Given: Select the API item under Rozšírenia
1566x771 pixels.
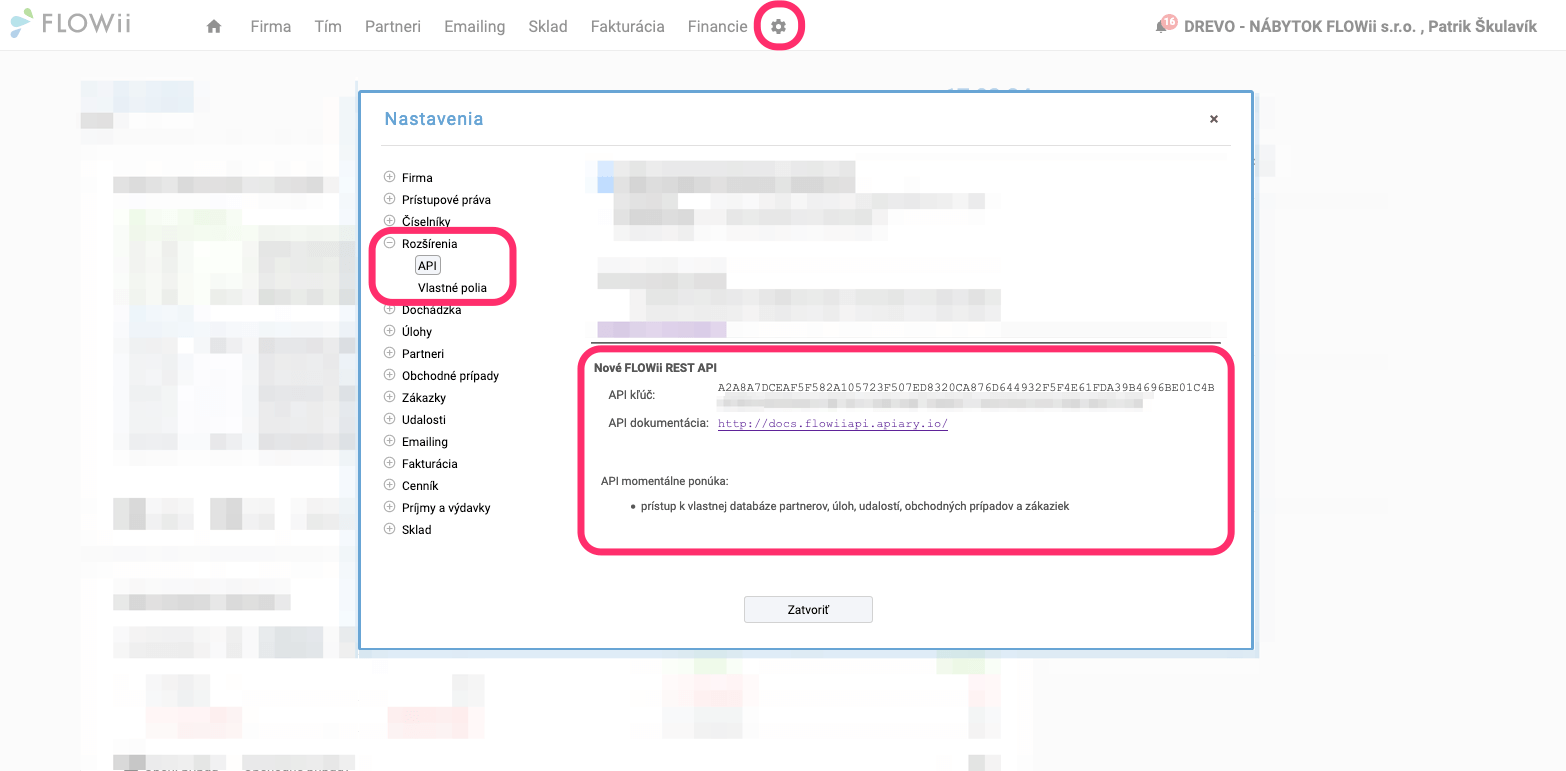Looking at the screenshot, I should [428, 265].
